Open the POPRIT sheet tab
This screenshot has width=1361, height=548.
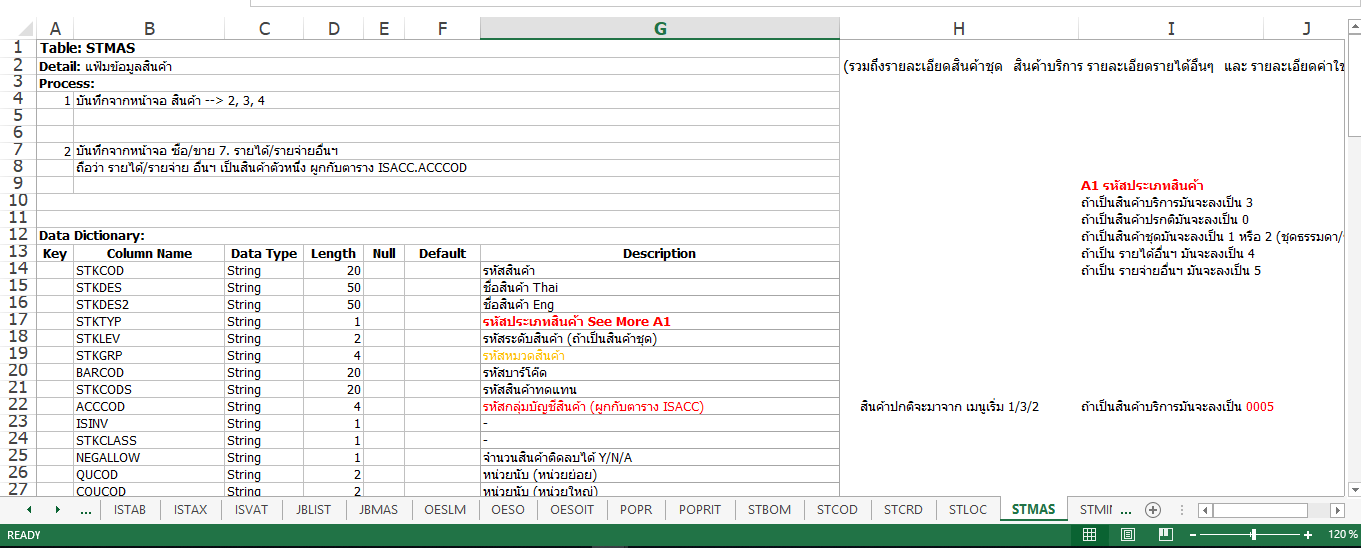(699, 509)
